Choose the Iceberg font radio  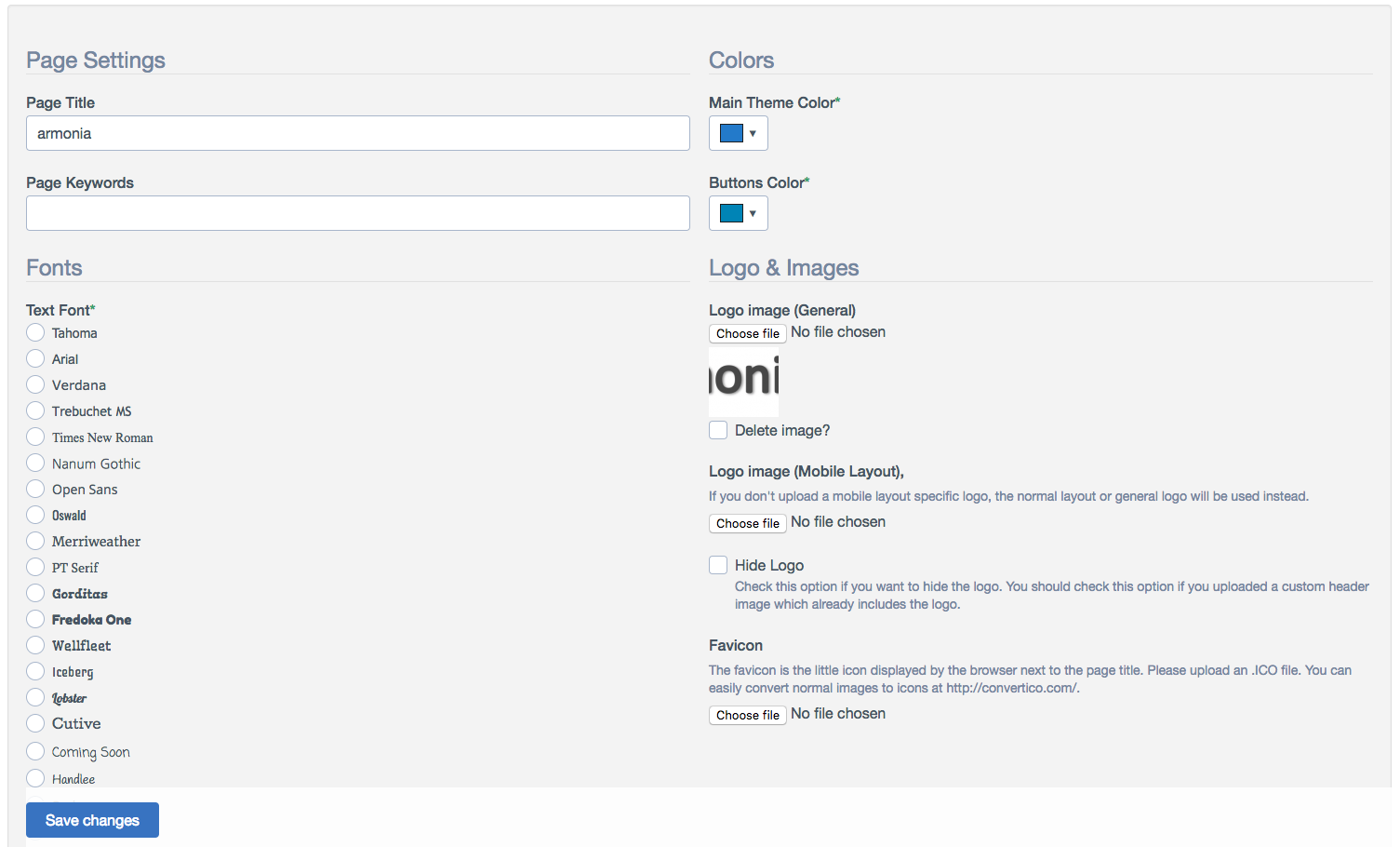35,671
